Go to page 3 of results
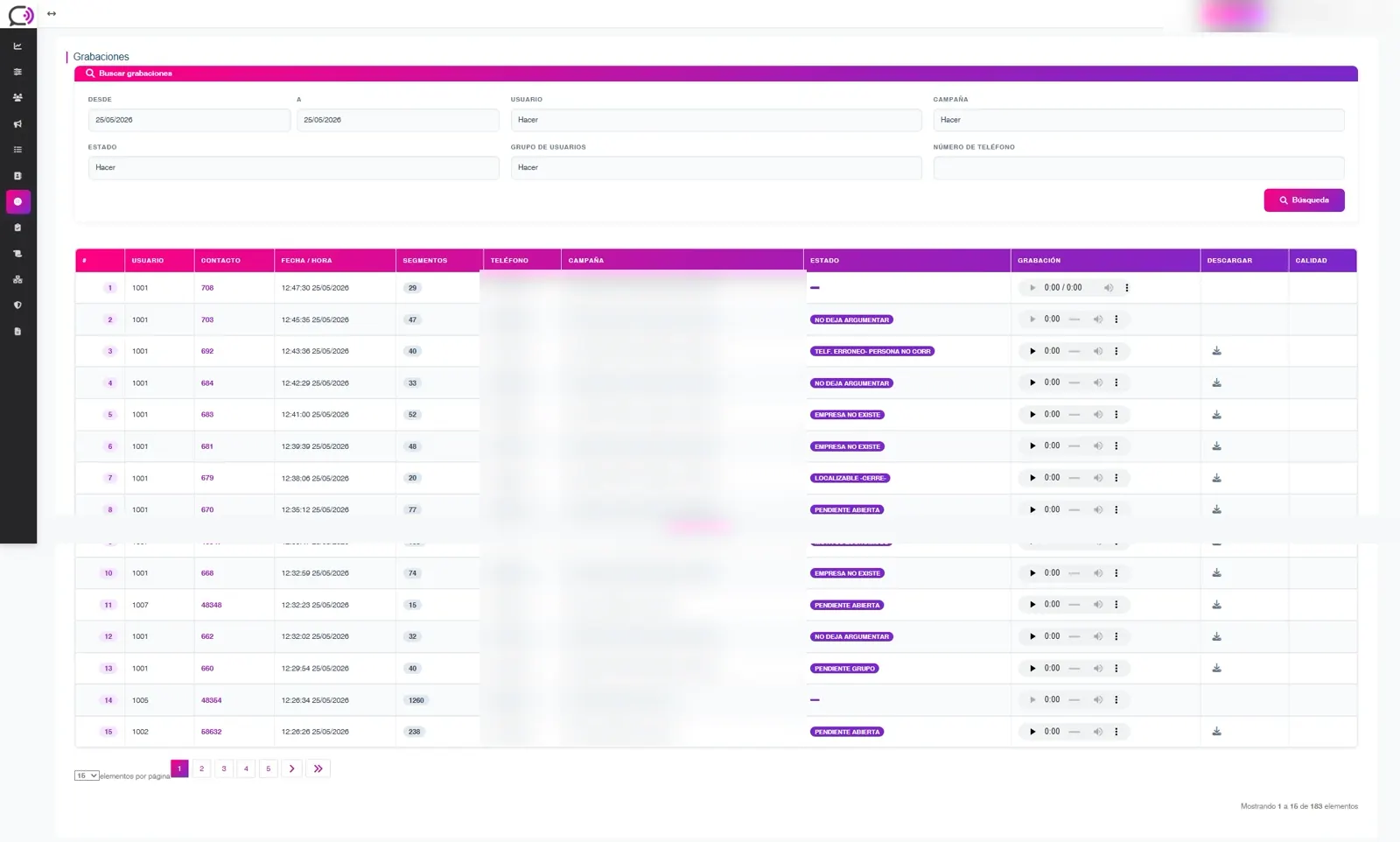 tap(224, 768)
